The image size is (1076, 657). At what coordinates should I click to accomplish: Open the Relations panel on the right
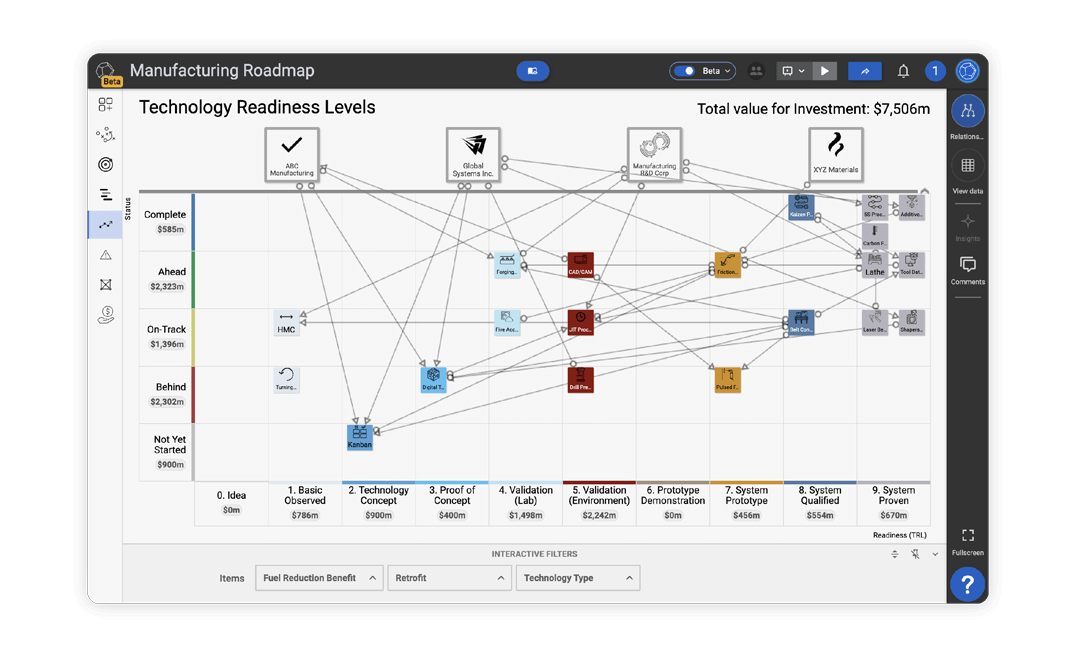(x=967, y=112)
